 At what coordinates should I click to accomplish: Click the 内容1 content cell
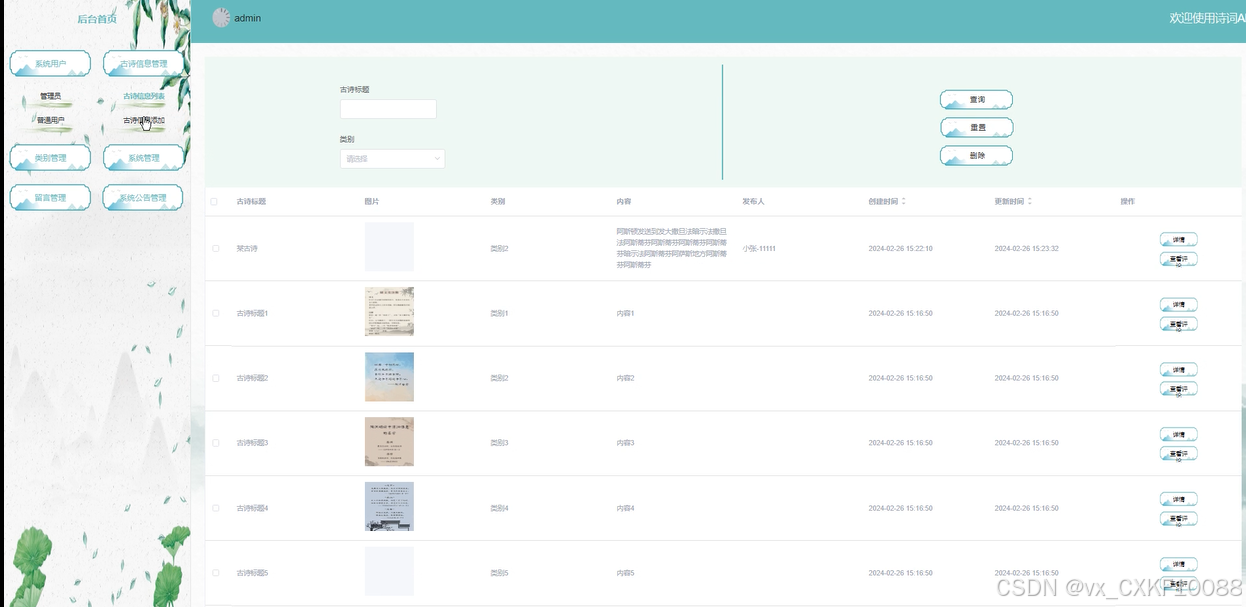point(626,313)
